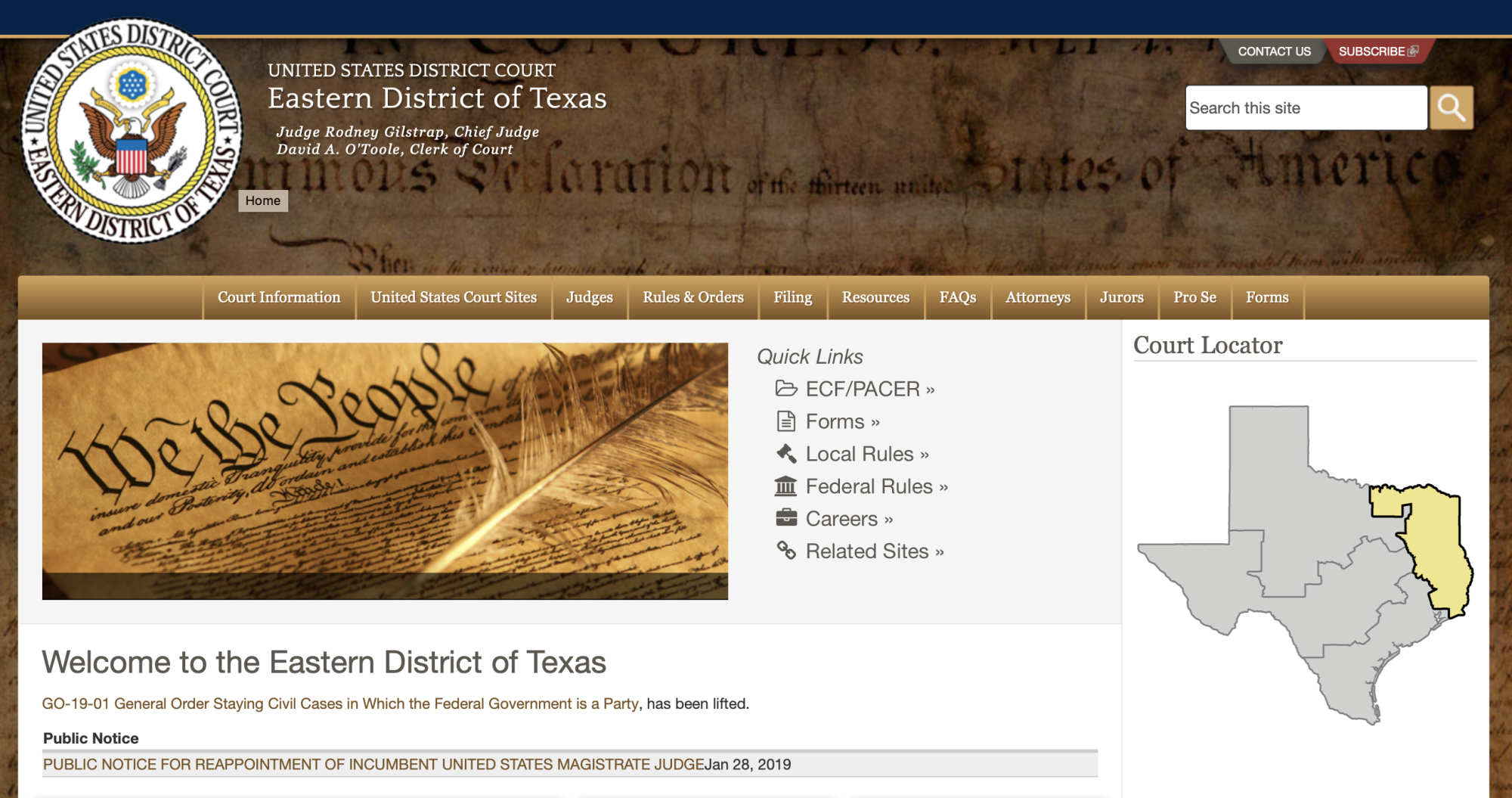Click the Judge Rodney Gilstrap, Chief Judge line
Screen dimensions: 1512x798
407,132
